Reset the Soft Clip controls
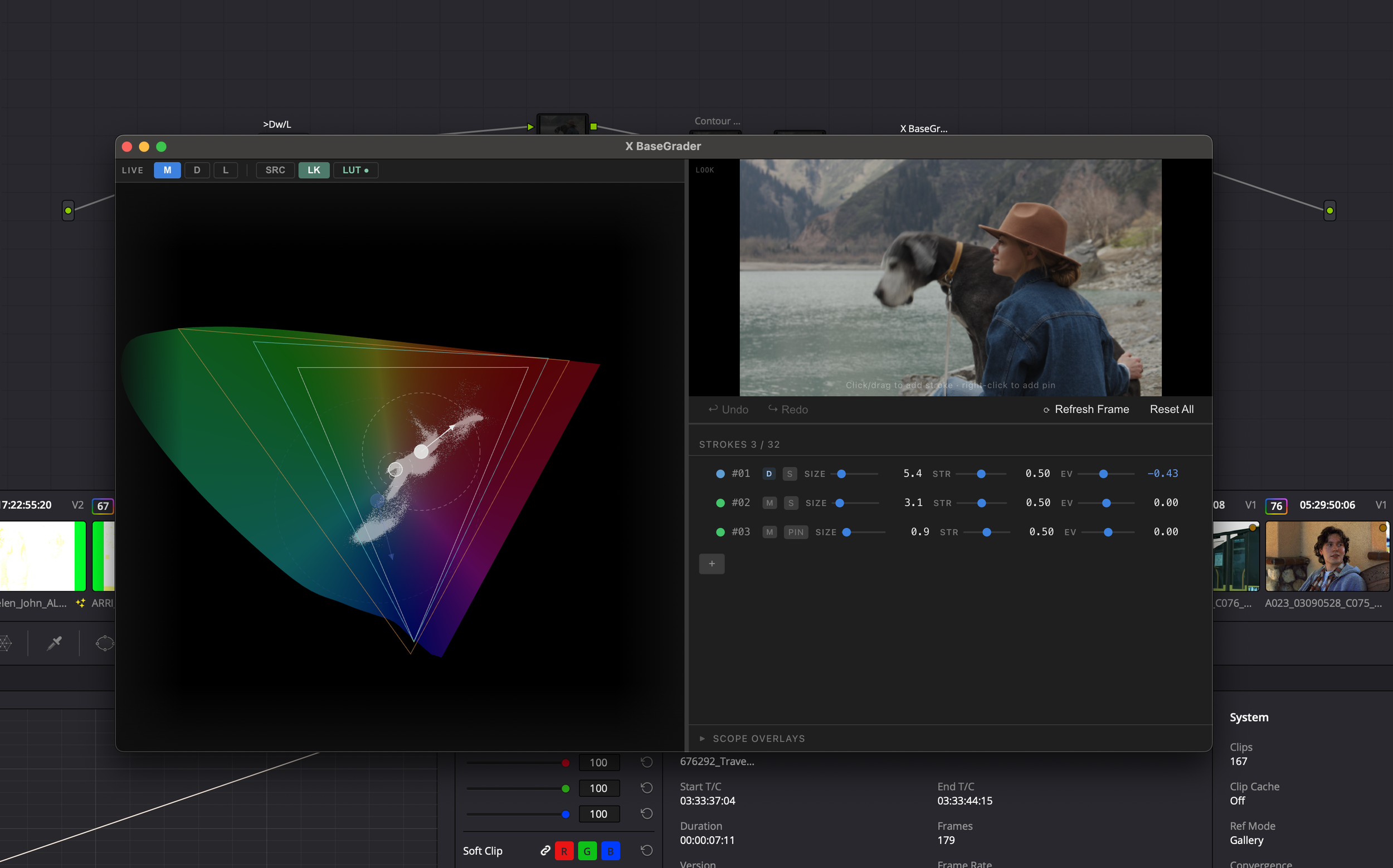Viewport: 1393px width, 868px height. coord(646,850)
